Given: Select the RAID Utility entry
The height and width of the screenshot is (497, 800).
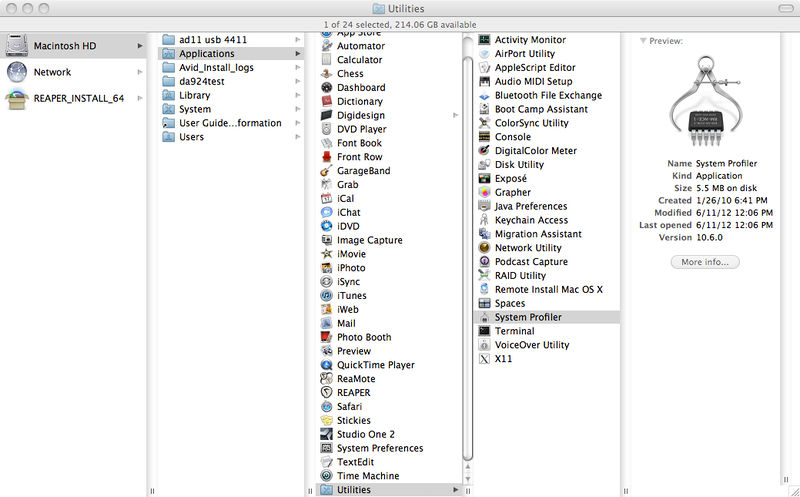Looking at the screenshot, I should pos(520,276).
